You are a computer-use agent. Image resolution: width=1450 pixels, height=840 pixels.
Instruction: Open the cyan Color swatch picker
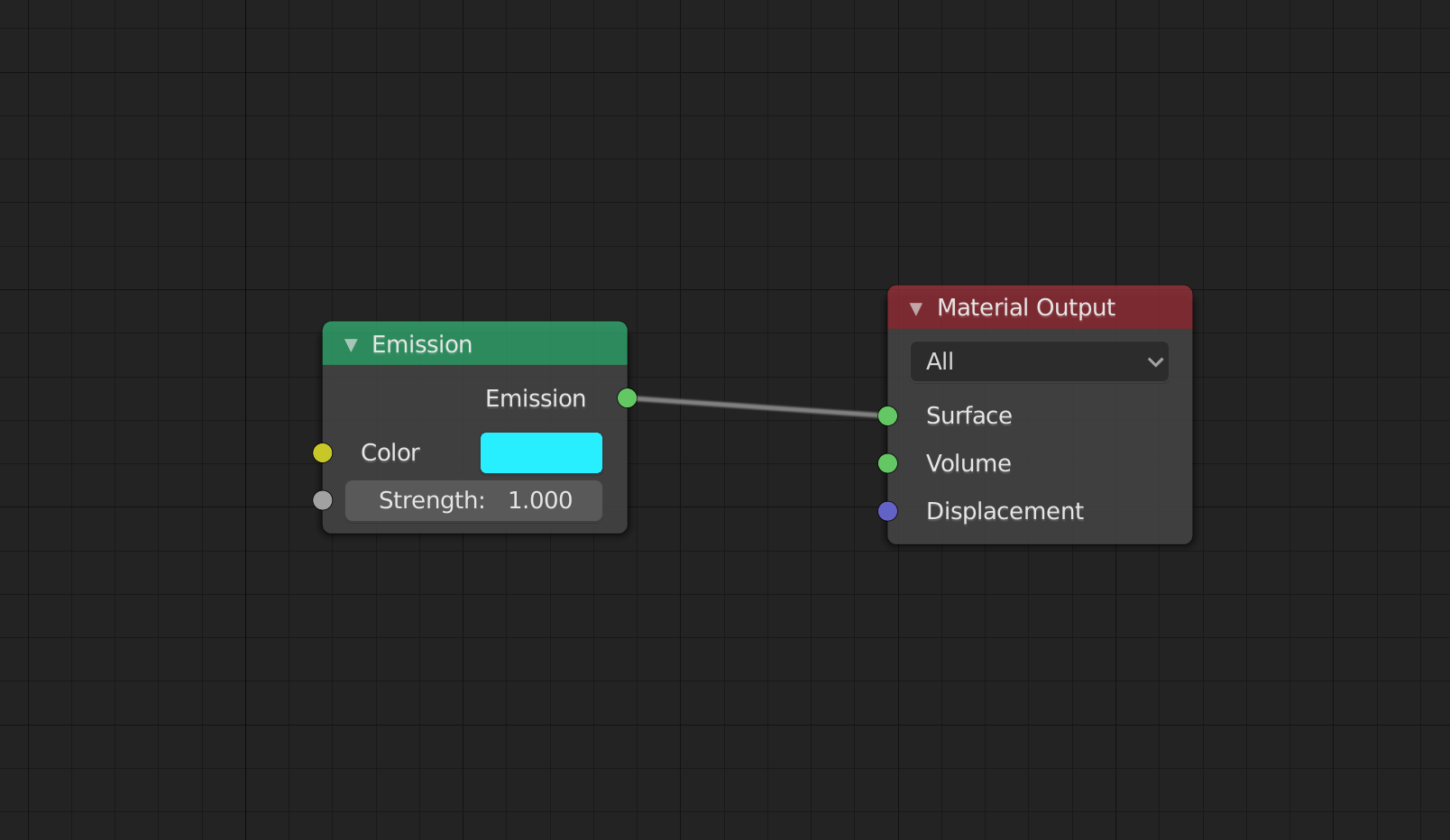[x=541, y=452]
